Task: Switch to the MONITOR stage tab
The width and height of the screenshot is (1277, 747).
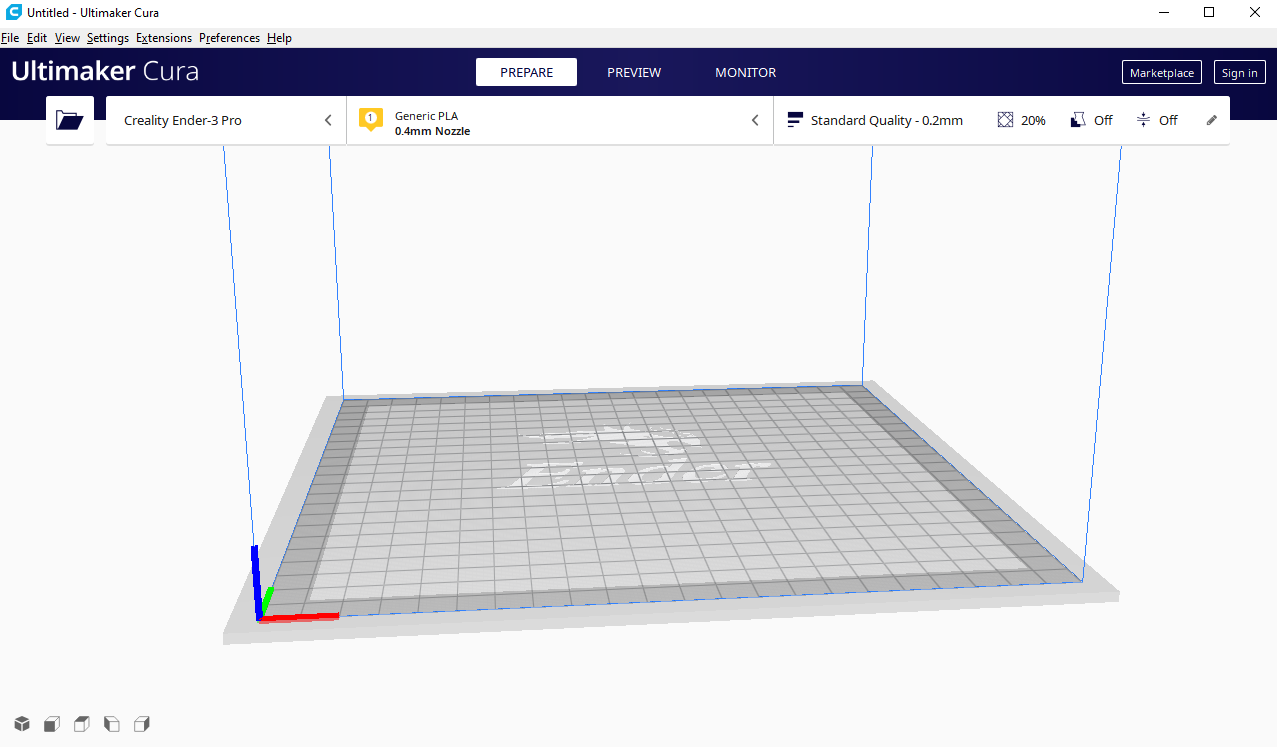Action: [745, 72]
